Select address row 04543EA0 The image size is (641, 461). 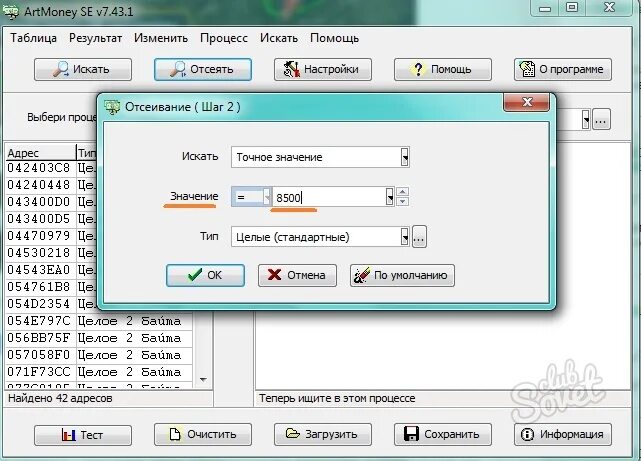(38, 270)
